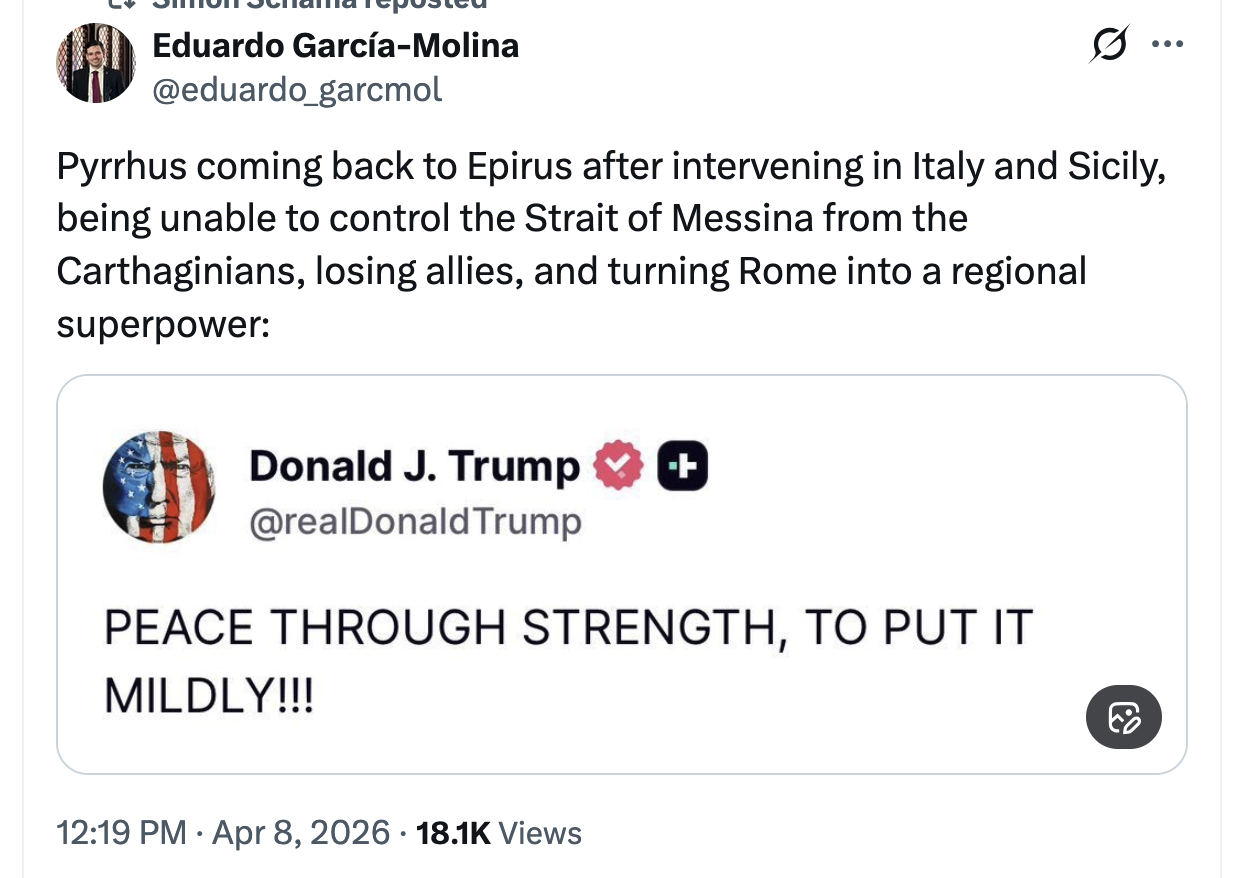The height and width of the screenshot is (878, 1242).
Task: Open Grok actions for this post
Action: click(x=1108, y=46)
